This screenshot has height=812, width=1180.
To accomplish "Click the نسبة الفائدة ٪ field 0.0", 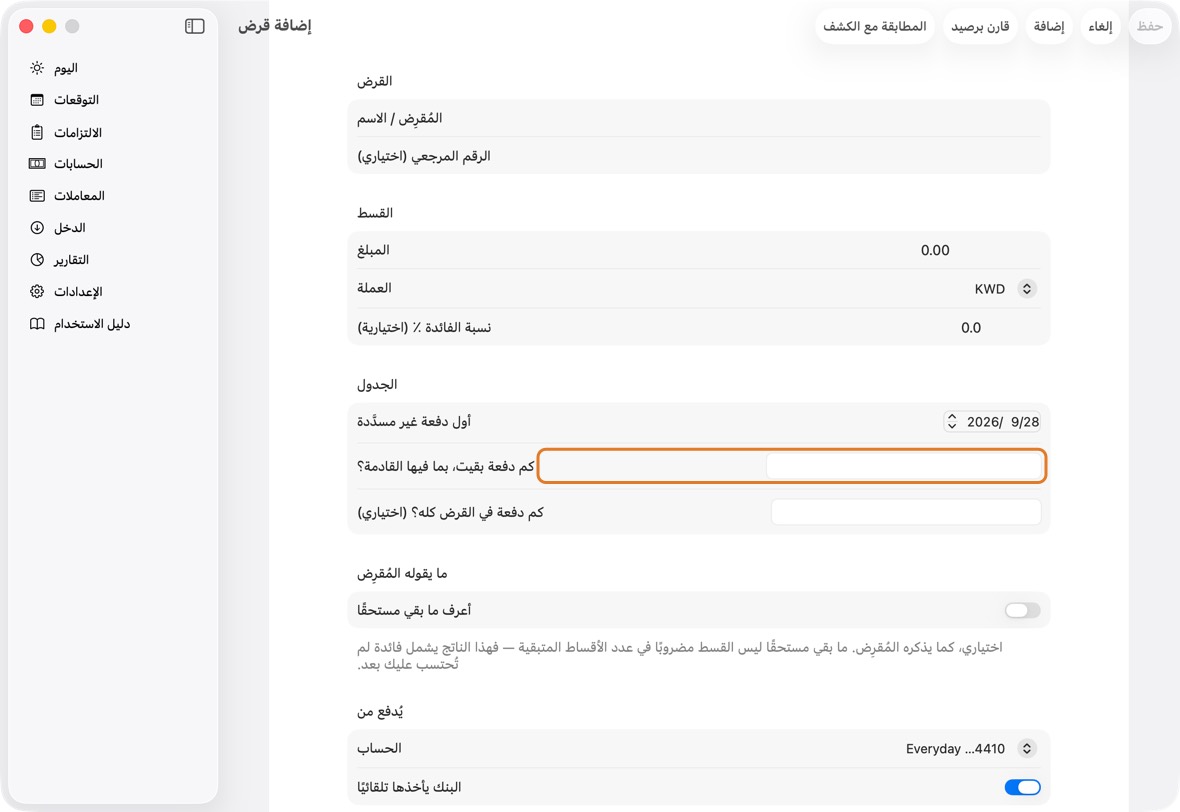I will click(x=971, y=327).
